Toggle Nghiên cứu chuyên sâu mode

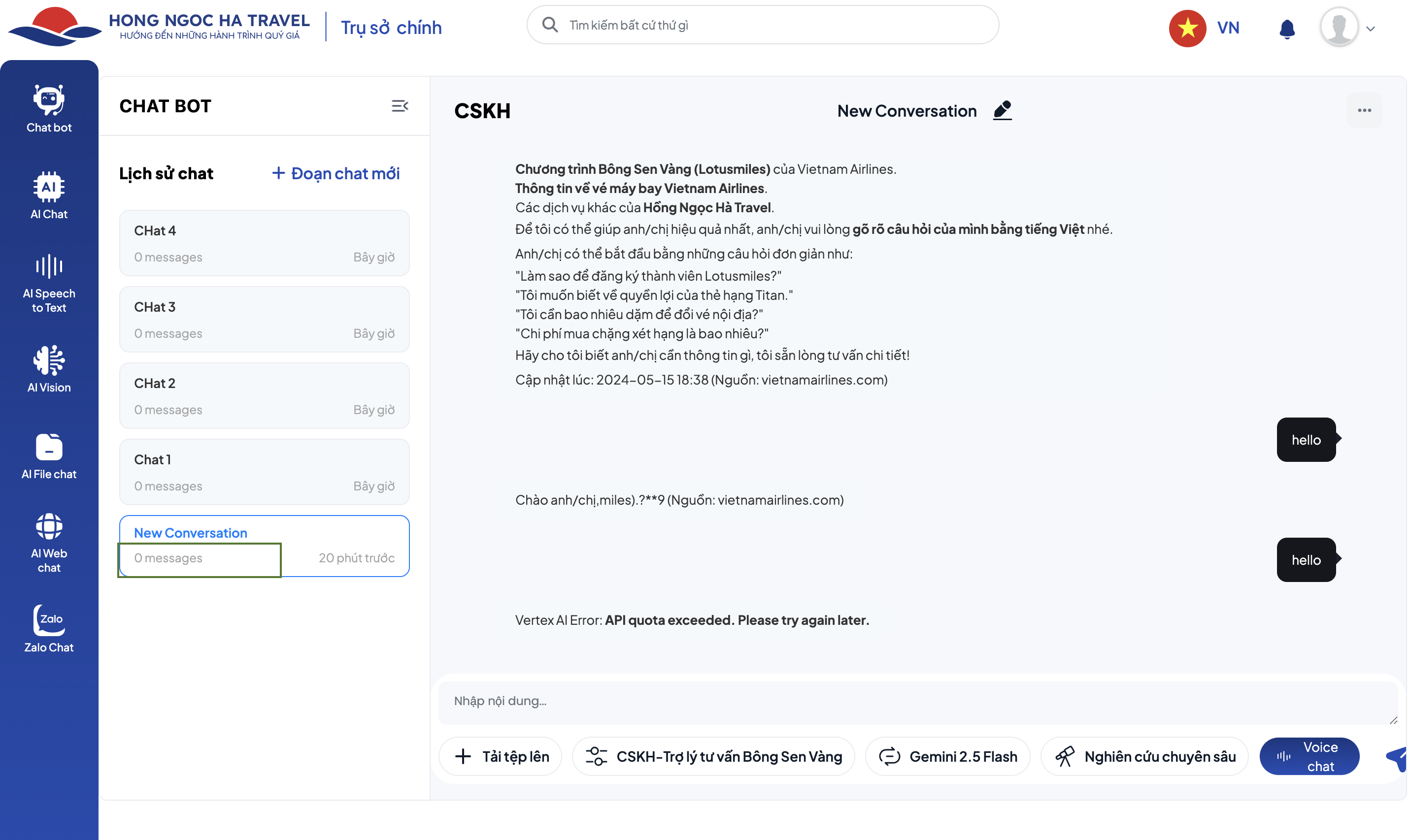[1144, 756]
